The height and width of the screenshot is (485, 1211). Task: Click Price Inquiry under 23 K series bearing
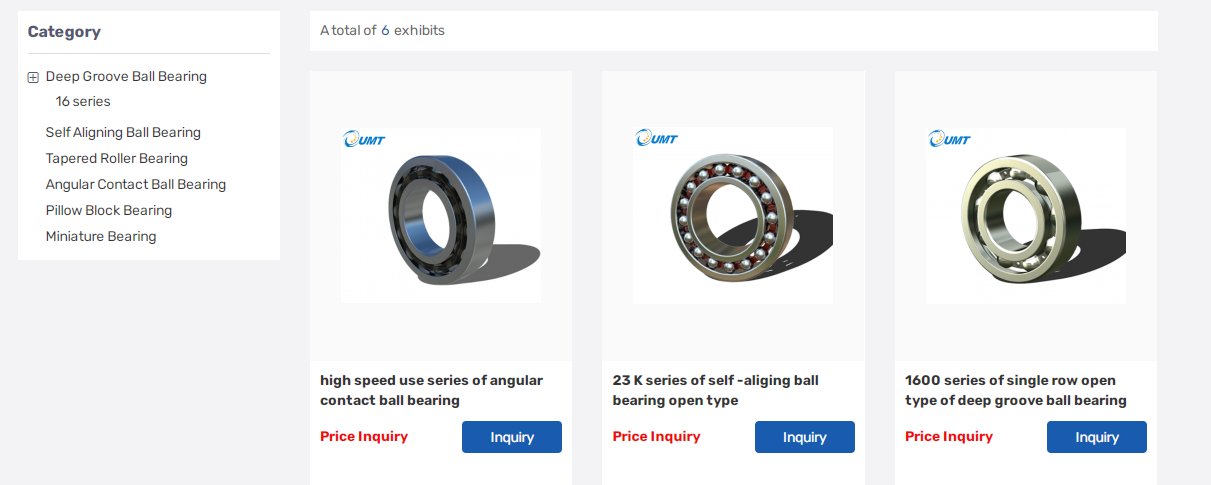coord(656,436)
